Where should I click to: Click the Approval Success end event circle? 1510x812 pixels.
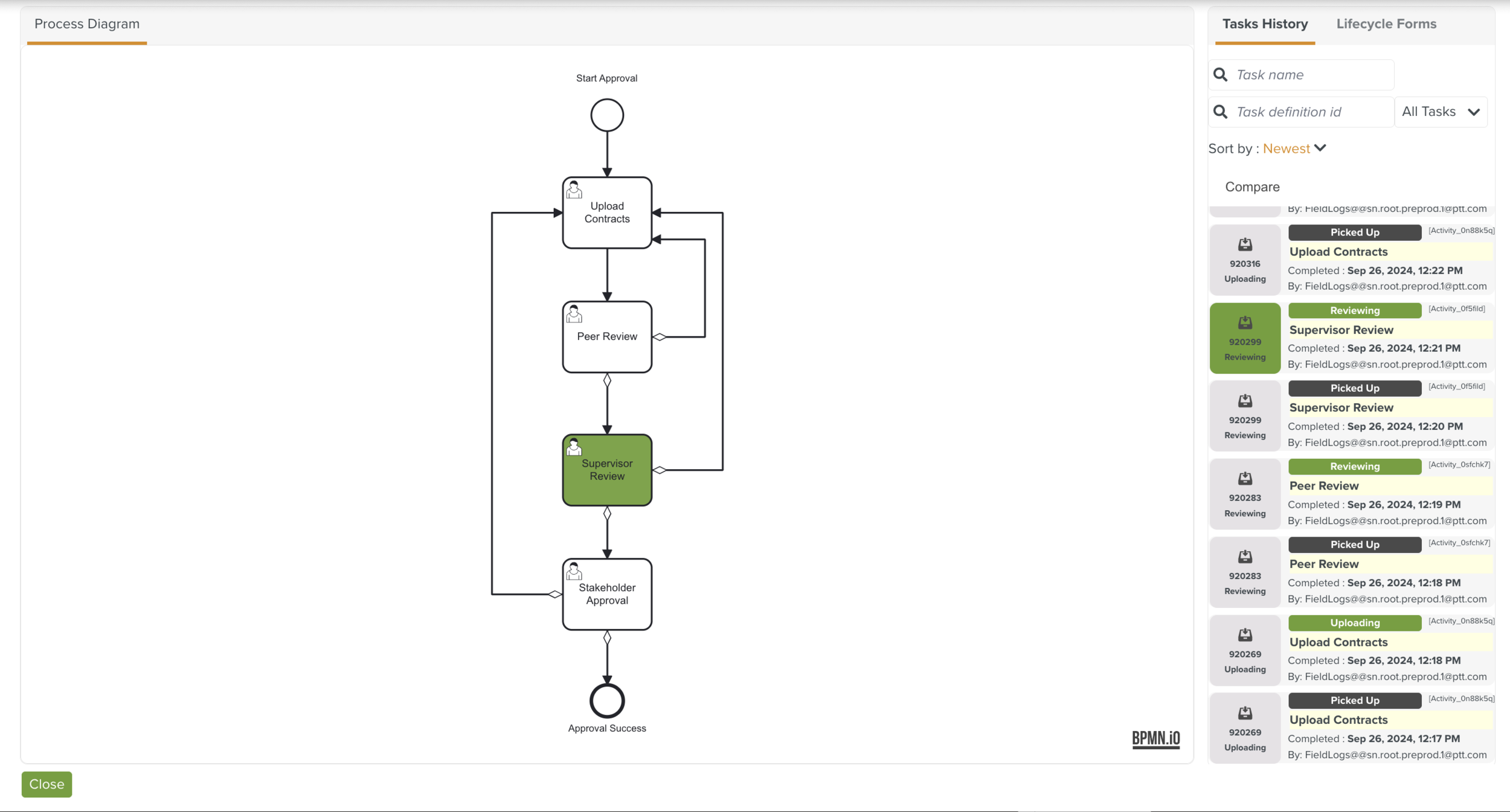pyautogui.click(x=607, y=700)
